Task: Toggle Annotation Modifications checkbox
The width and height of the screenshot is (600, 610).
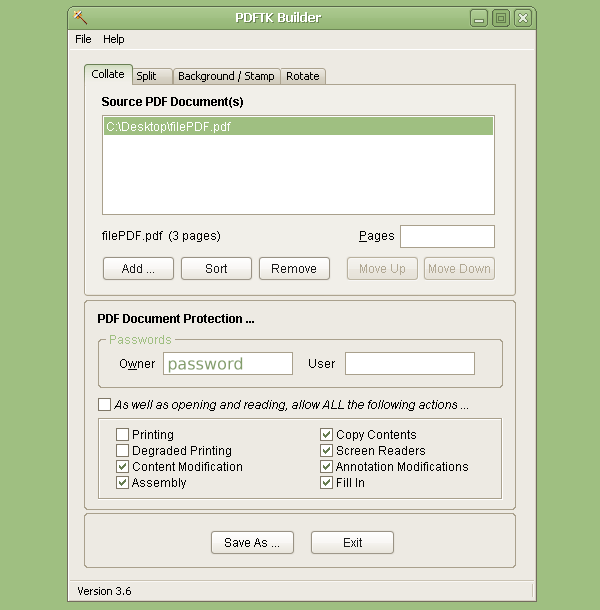Action: point(326,466)
